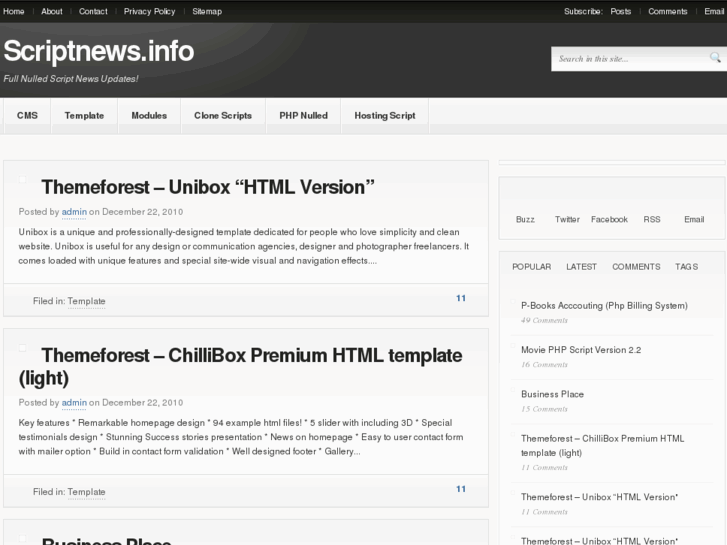Open the Clone Scripts category
The width and height of the screenshot is (727, 545).
[223, 115]
